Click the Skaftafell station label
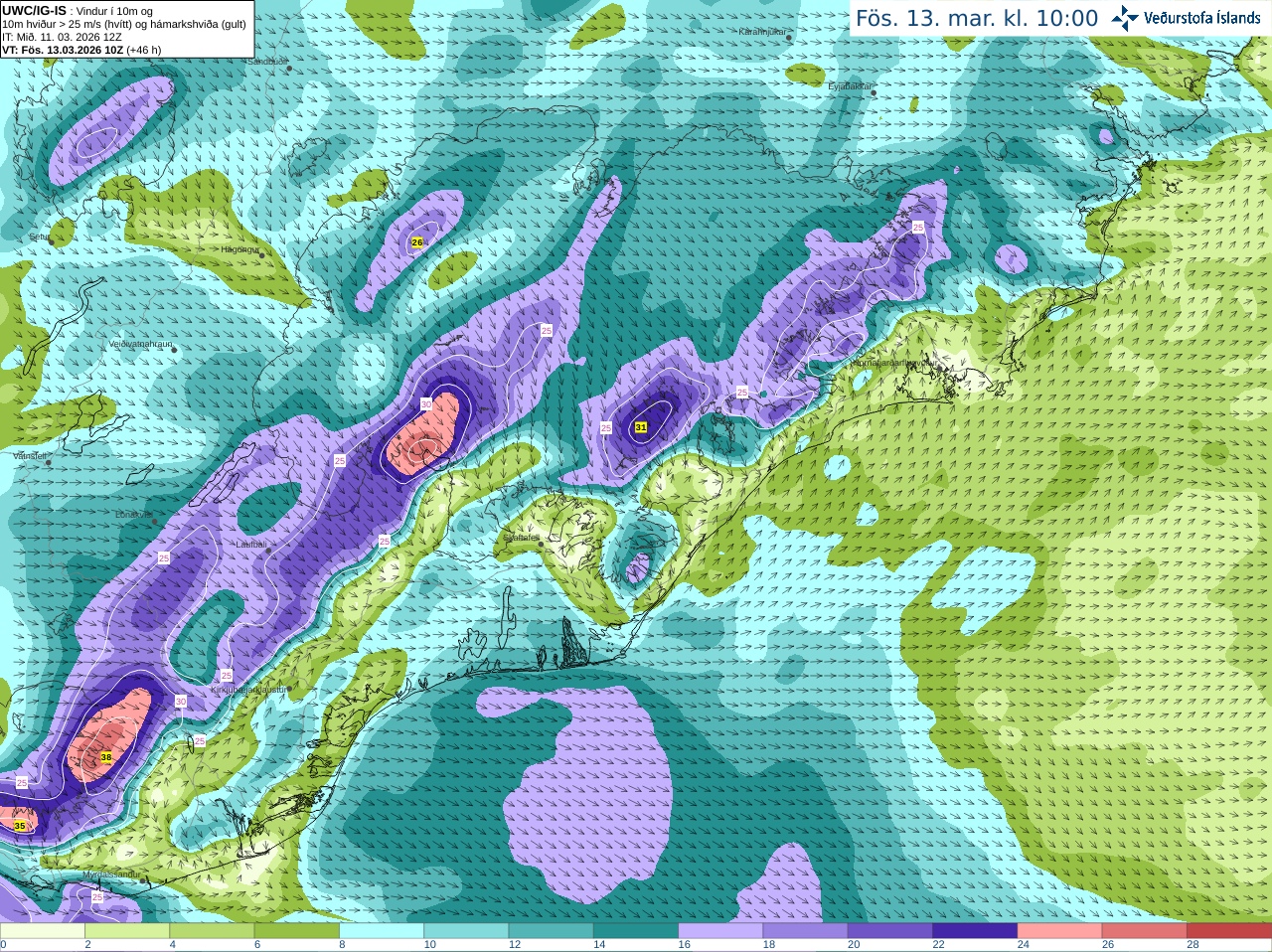1272x952 pixels. pos(521,538)
